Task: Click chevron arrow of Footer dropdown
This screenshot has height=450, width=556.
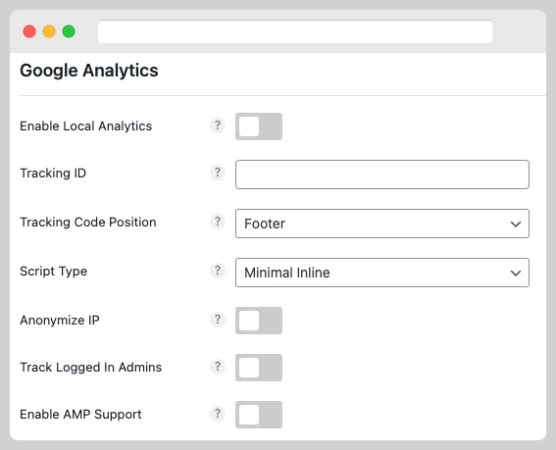Action: tap(516, 224)
